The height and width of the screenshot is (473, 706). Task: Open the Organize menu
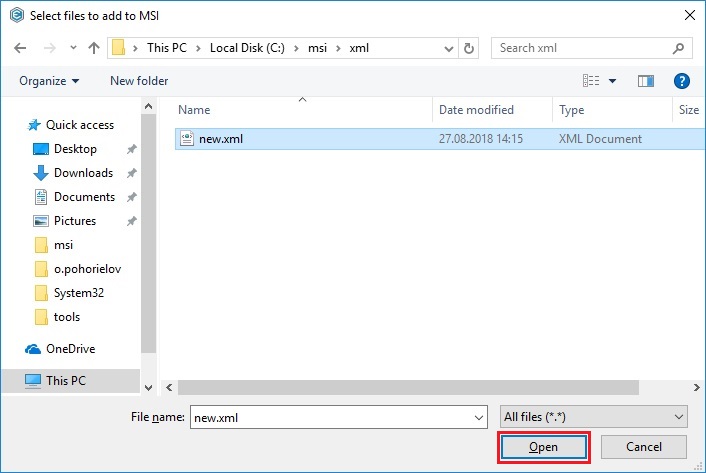click(x=49, y=81)
